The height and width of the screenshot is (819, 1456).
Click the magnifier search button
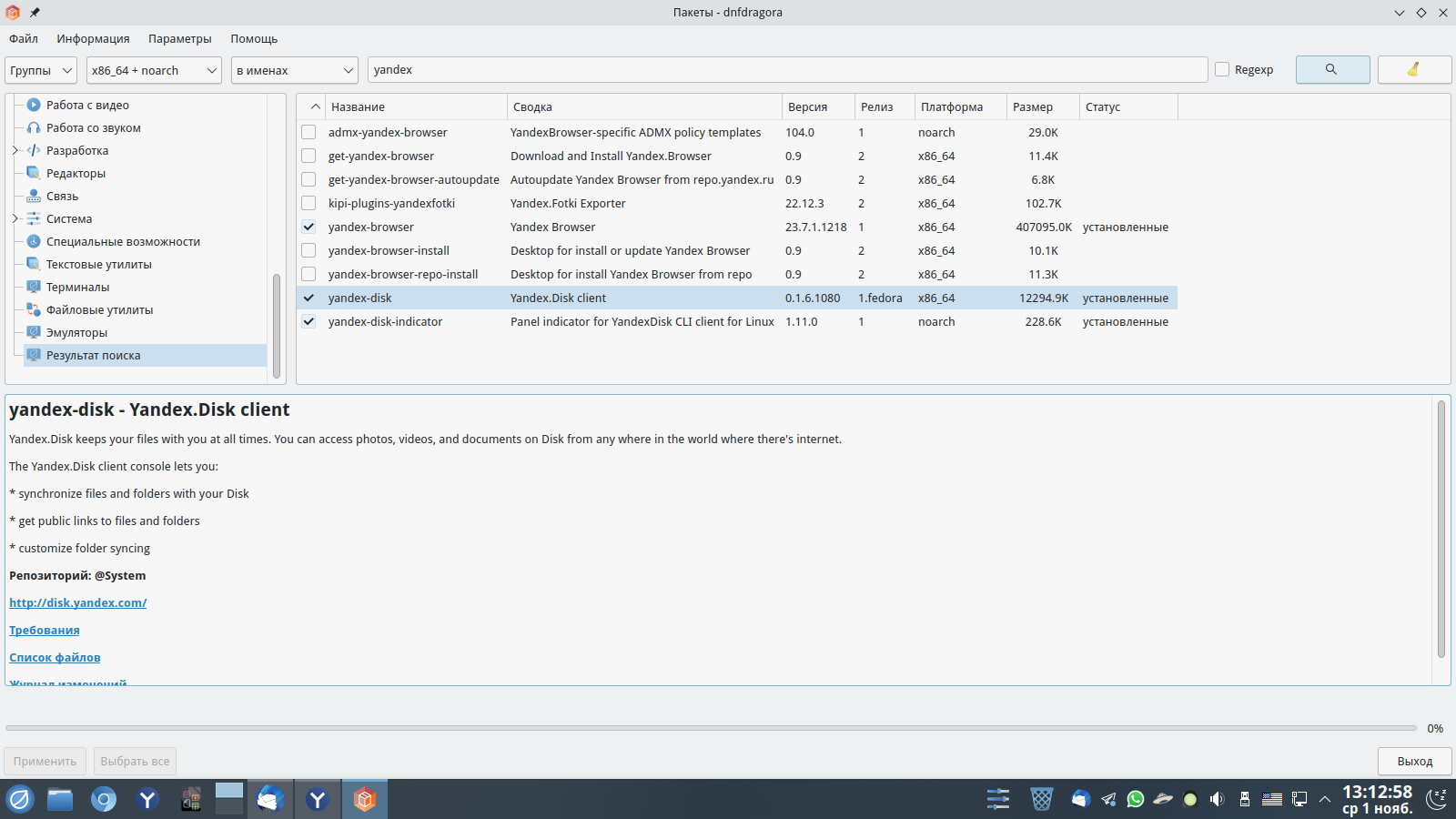[1332, 70]
